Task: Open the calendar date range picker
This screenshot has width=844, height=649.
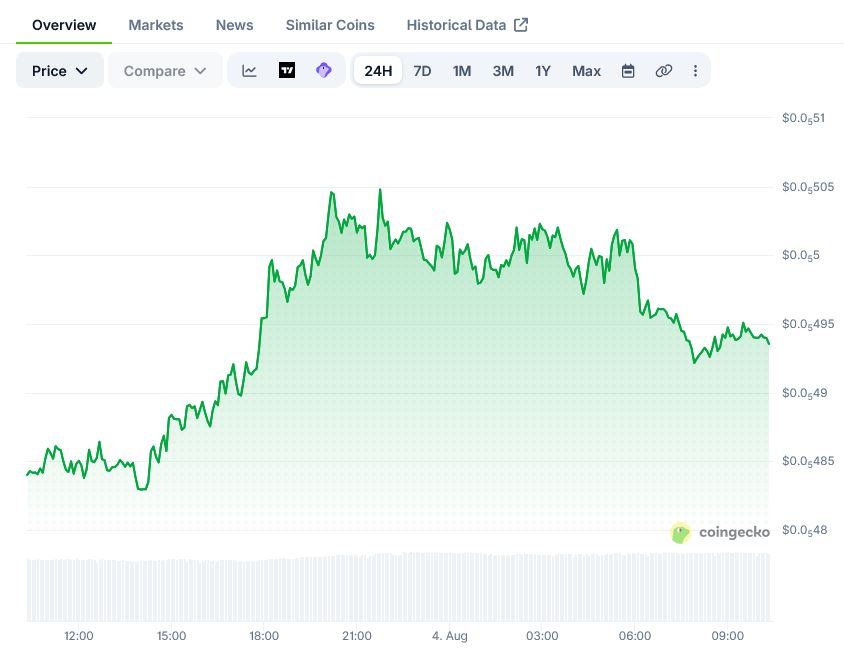Action: point(628,70)
